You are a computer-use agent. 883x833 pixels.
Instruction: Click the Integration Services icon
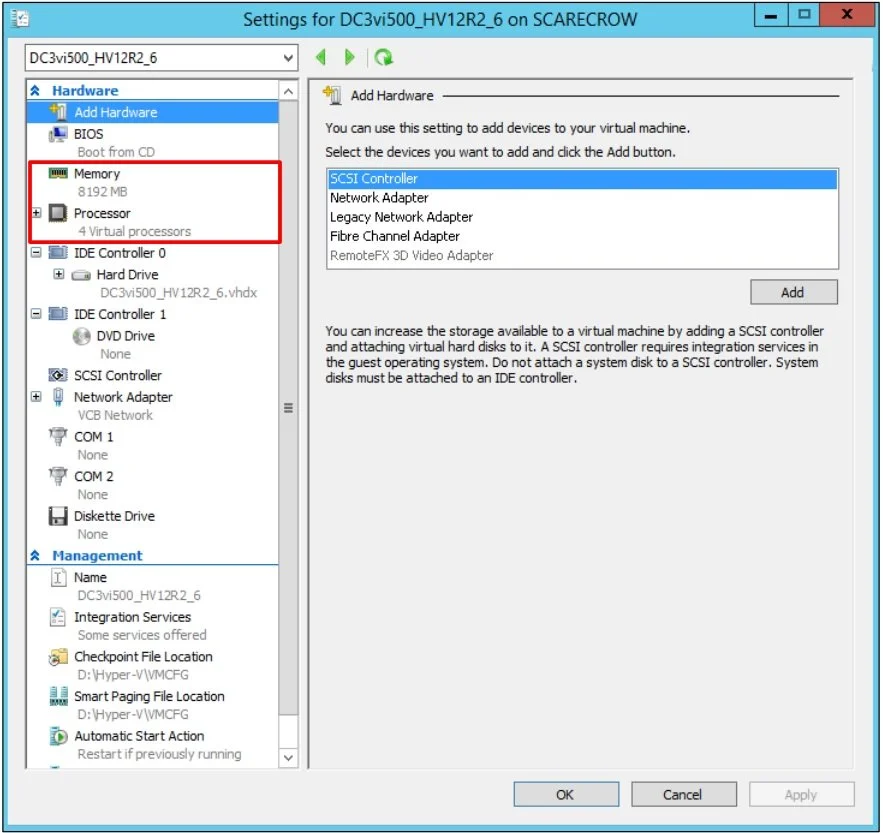58,617
